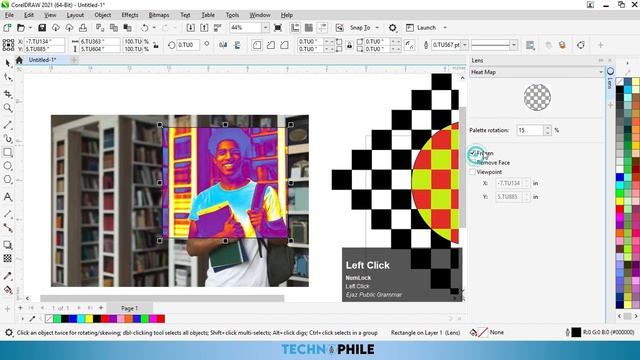640x360 pixels.
Task: Click the Undo arrow icon
Action: click(144, 28)
